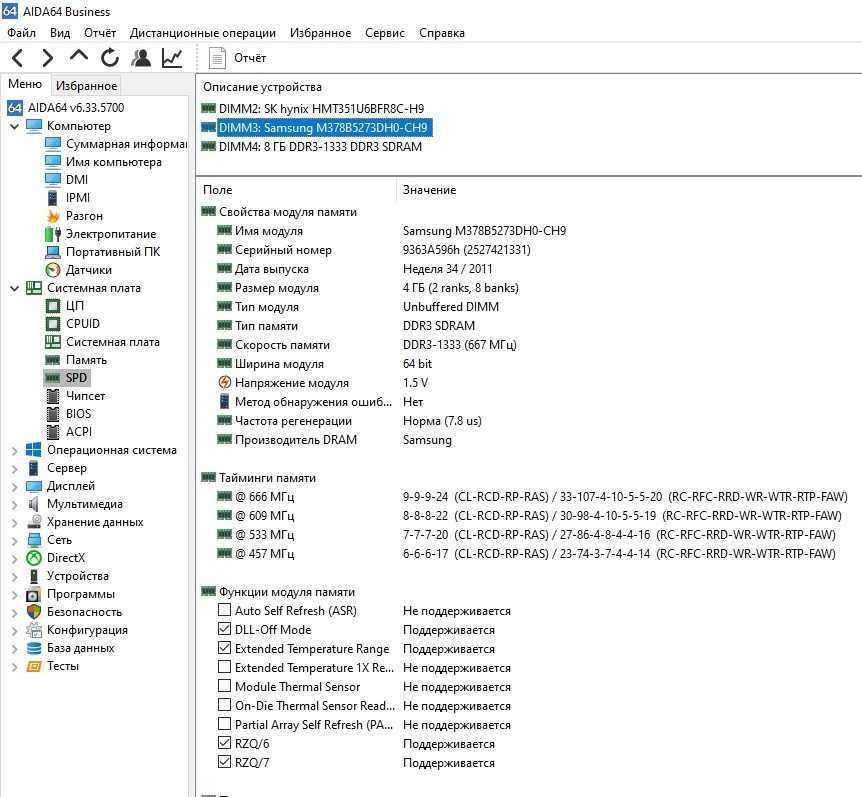The image size is (862, 797).
Task: Open the Портативный ПК item
Action: click(x=102, y=252)
